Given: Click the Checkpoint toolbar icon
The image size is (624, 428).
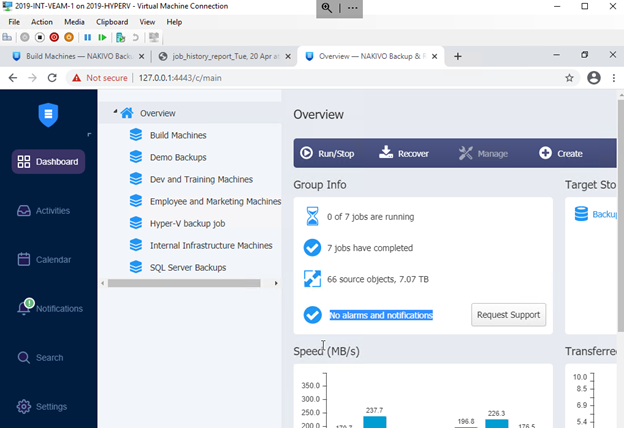Looking at the screenshot, I should tap(120, 37).
